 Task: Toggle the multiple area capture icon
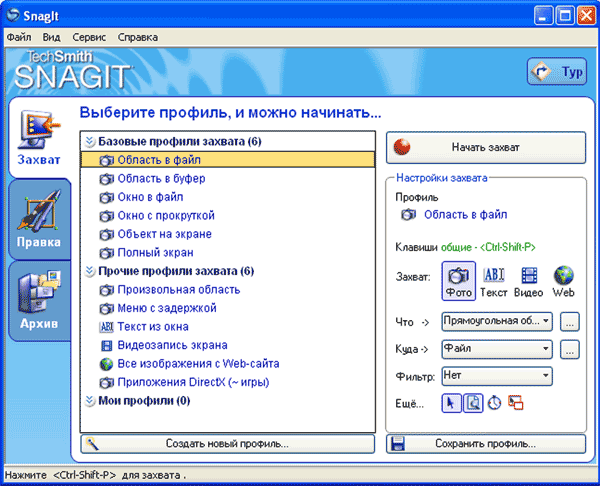coord(515,403)
